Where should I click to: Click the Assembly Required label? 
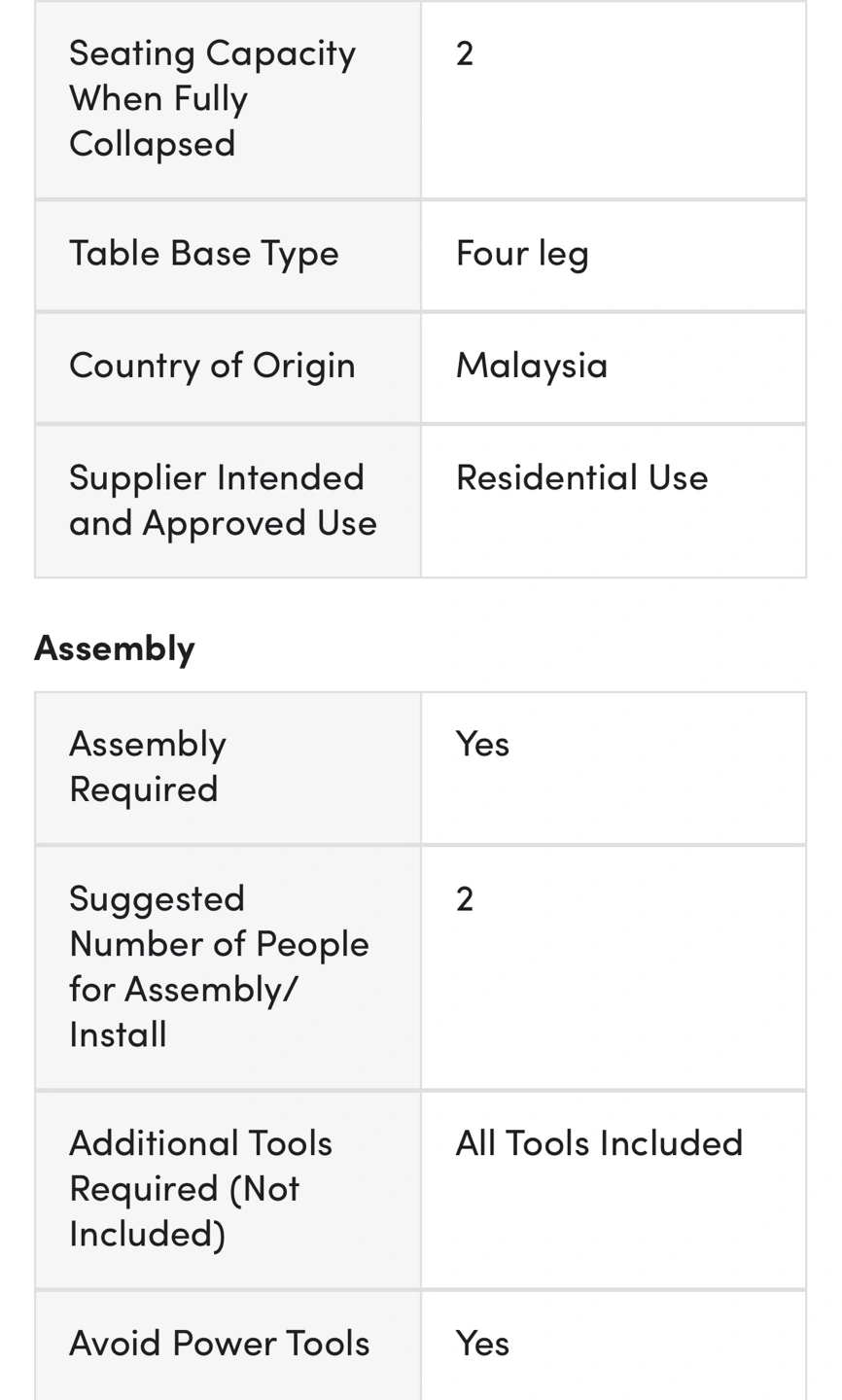(x=148, y=766)
